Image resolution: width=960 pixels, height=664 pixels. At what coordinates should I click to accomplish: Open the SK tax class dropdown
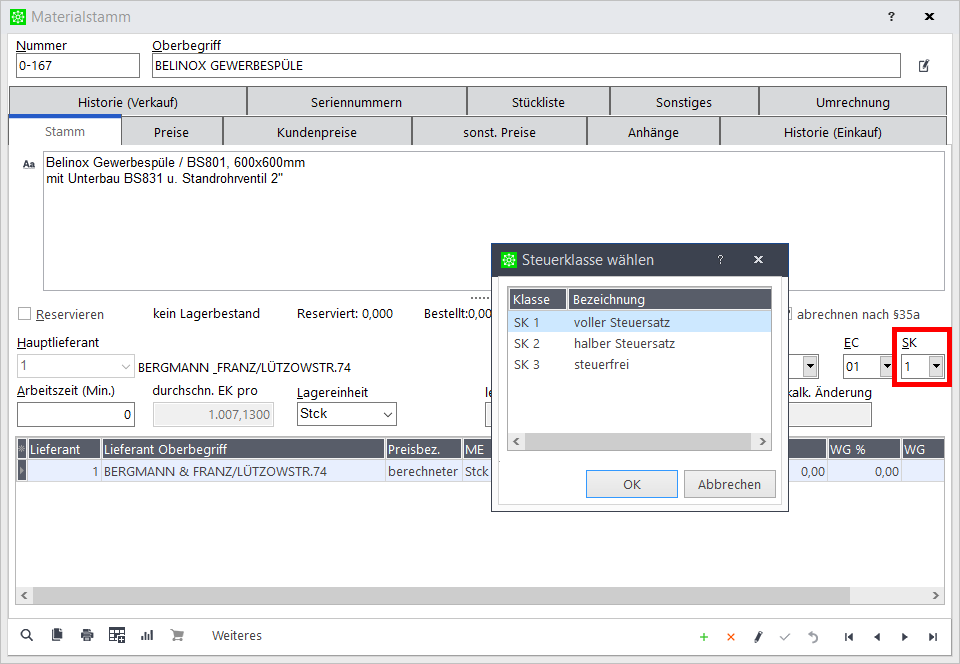tap(935, 367)
